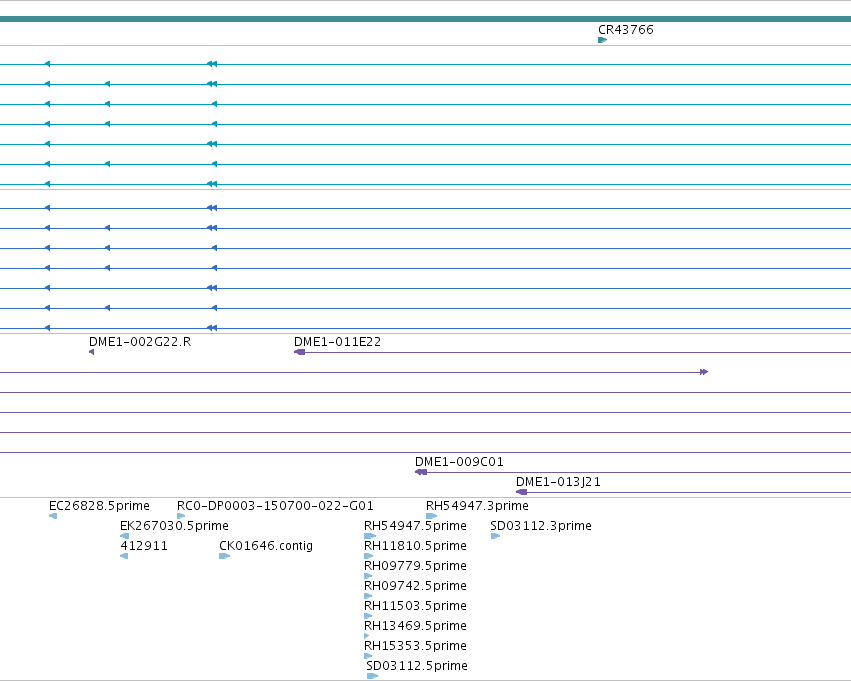Select the RC0-DP0003-150700-022-G01 label
The width and height of the screenshot is (851, 681).
(275, 506)
